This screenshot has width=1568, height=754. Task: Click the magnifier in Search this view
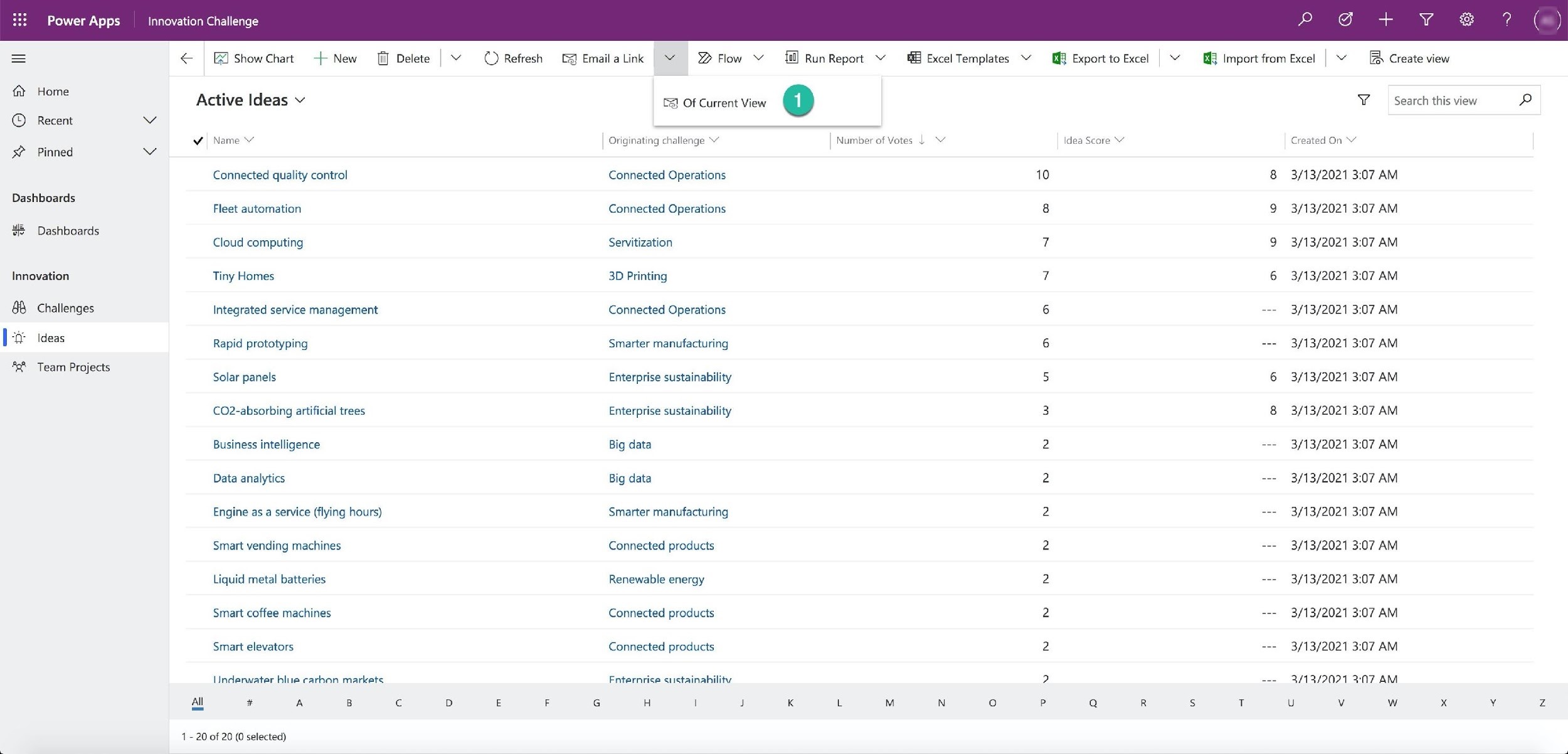pyautogui.click(x=1525, y=100)
